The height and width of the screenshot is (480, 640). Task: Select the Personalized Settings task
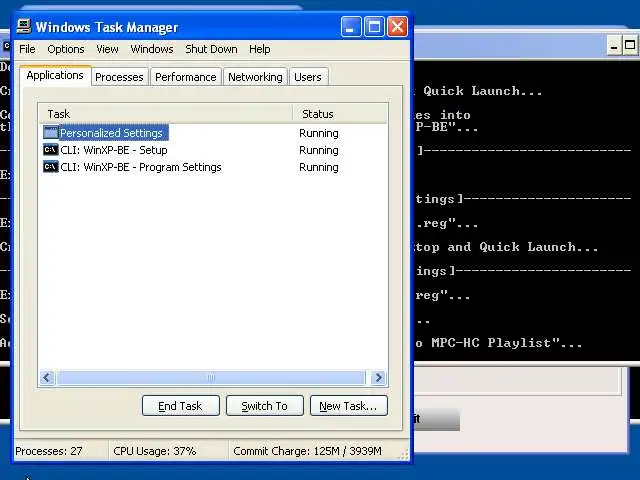[x=111, y=133]
